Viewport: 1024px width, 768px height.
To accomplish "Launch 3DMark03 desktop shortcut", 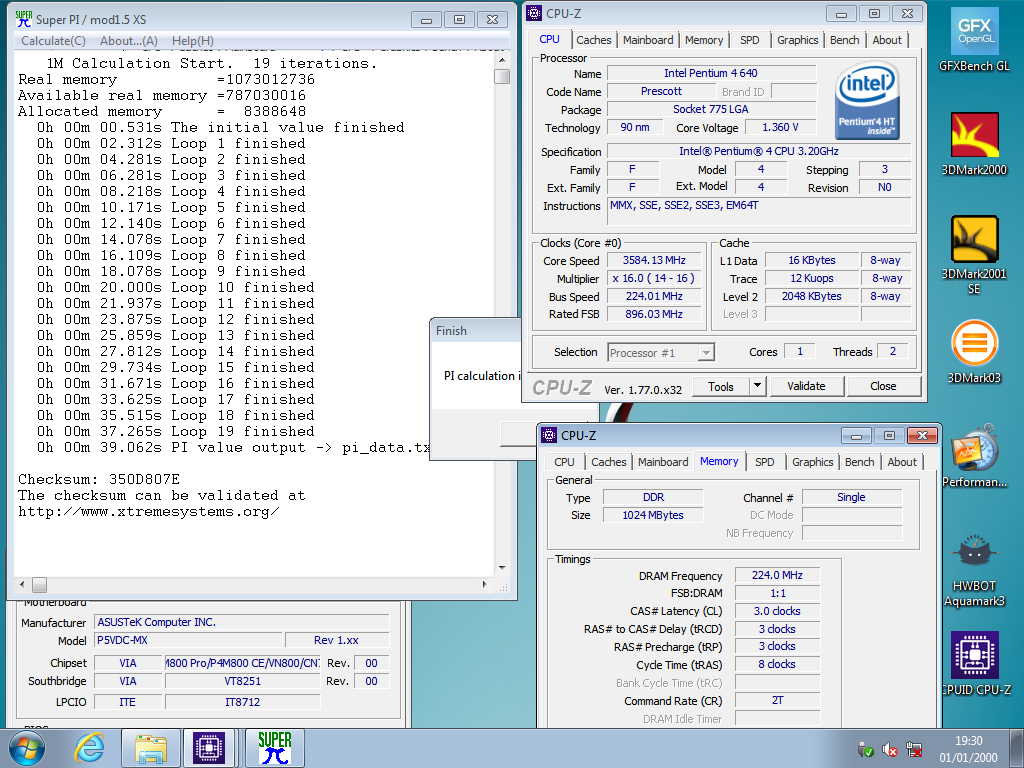I will pyautogui.click(x=974, y=352).
